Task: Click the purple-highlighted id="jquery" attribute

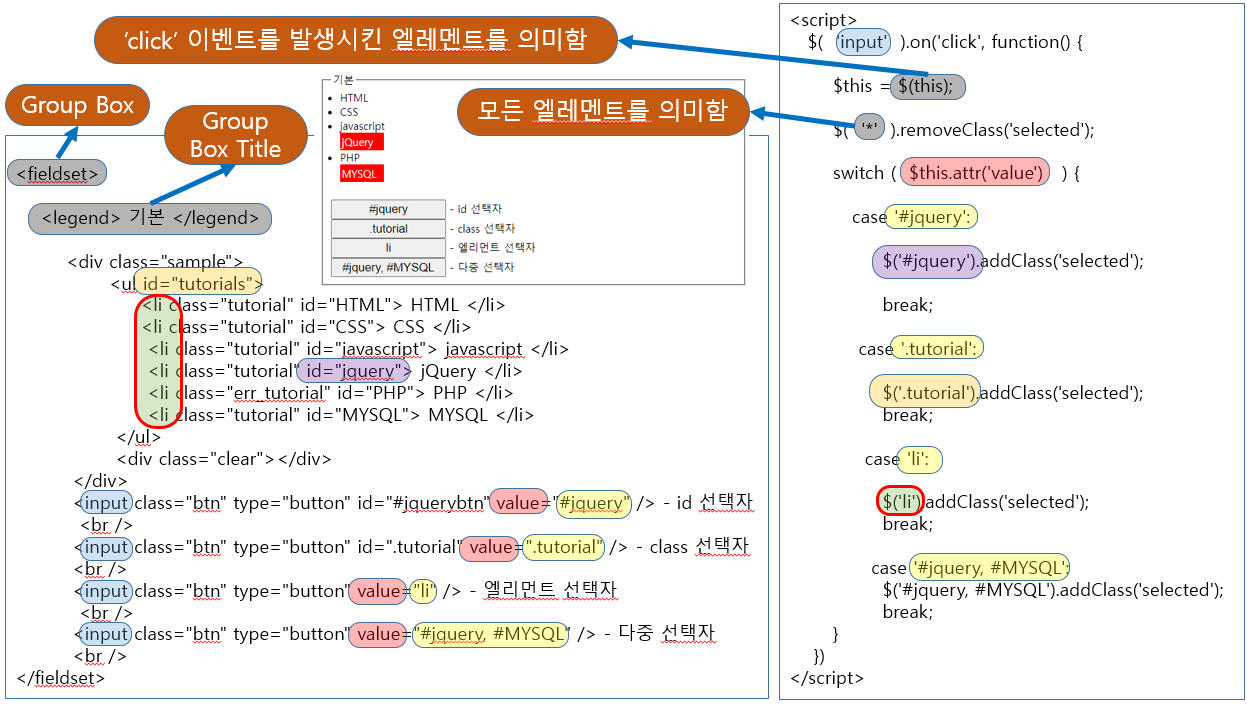Action: pyautogui.click(x=354, y=371)
